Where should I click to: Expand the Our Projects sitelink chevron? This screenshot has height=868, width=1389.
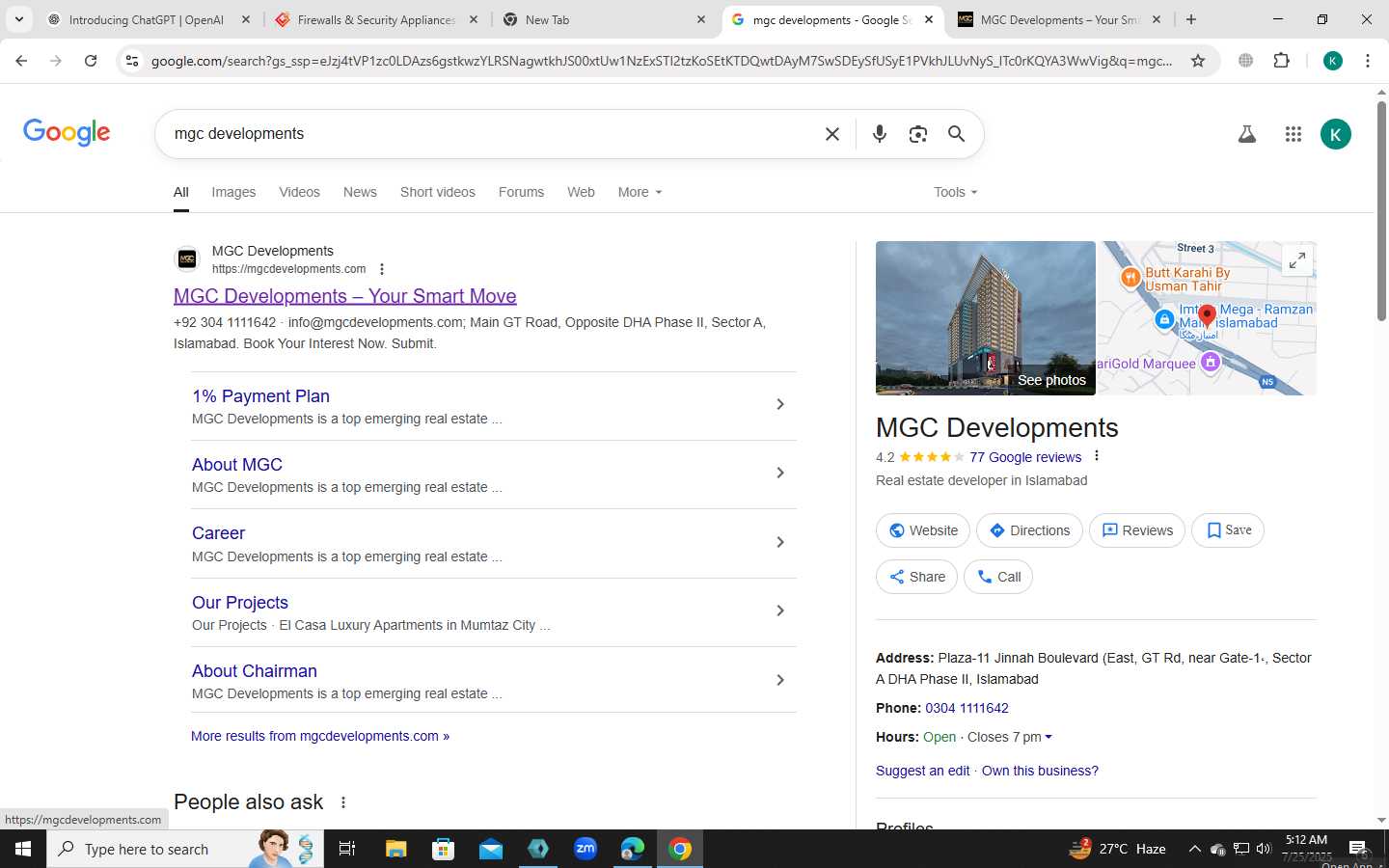[780, 610]
